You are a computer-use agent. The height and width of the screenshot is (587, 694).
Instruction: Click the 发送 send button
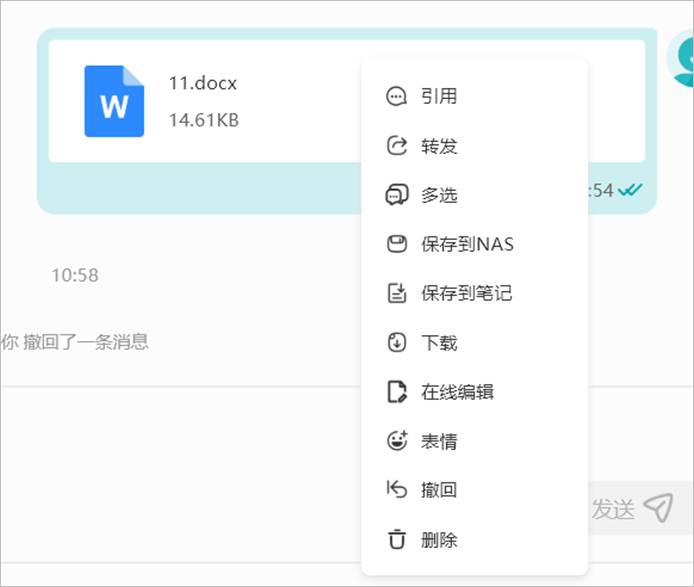click(632, 508)
